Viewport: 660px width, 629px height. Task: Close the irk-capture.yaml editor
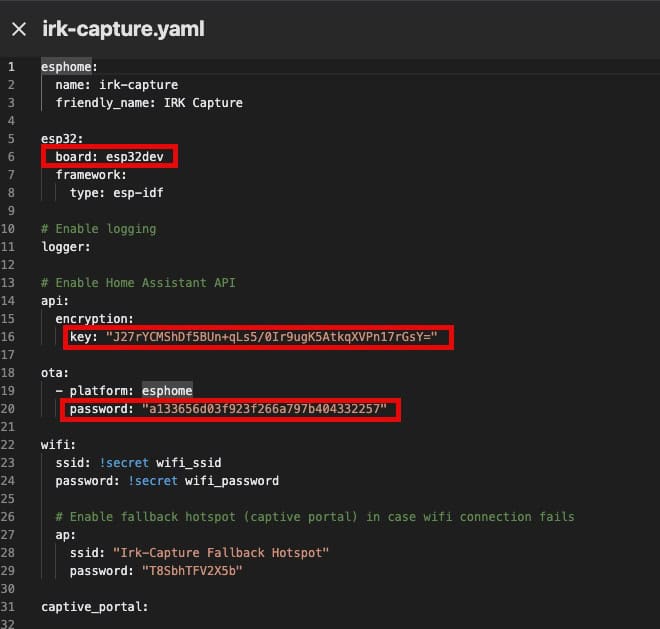click(x=18, y=29)
